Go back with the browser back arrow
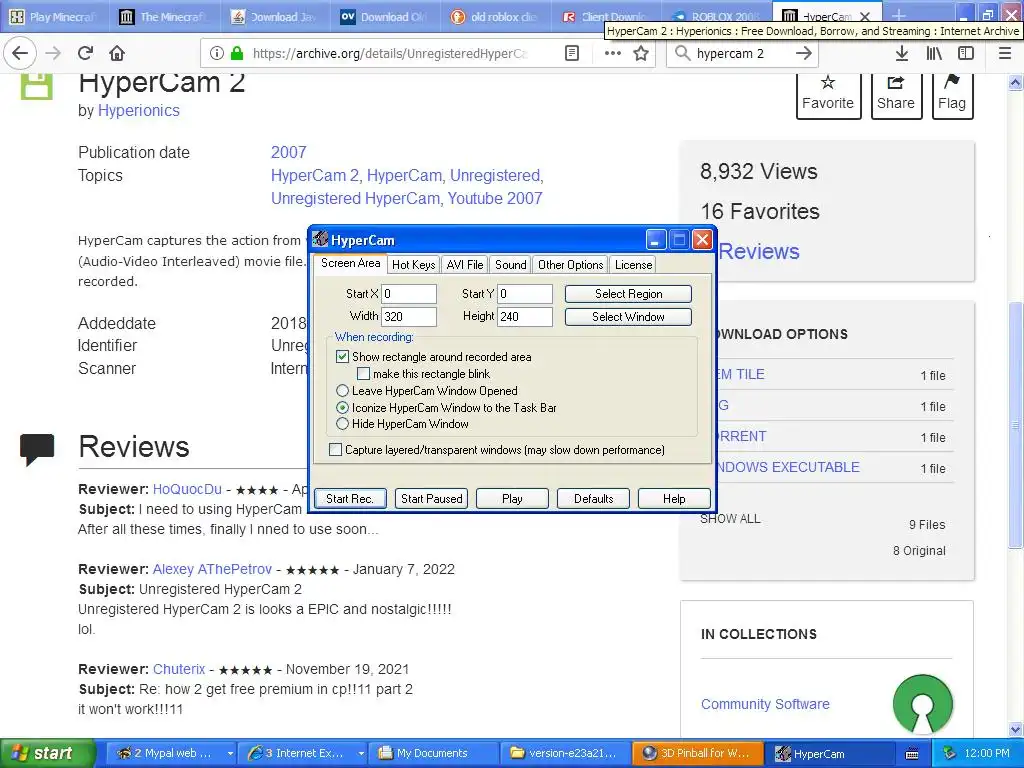Screen dimensions: 1024x768 20,53
